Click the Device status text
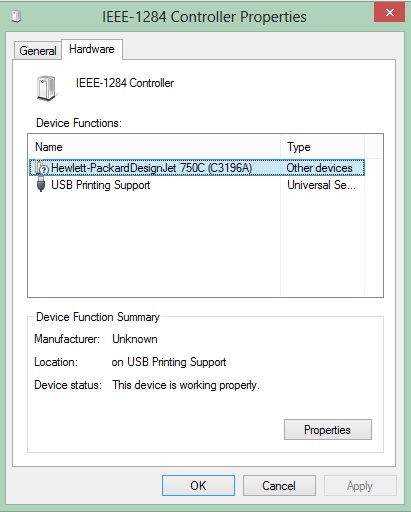Screen dimensions: 411x512 186,385
